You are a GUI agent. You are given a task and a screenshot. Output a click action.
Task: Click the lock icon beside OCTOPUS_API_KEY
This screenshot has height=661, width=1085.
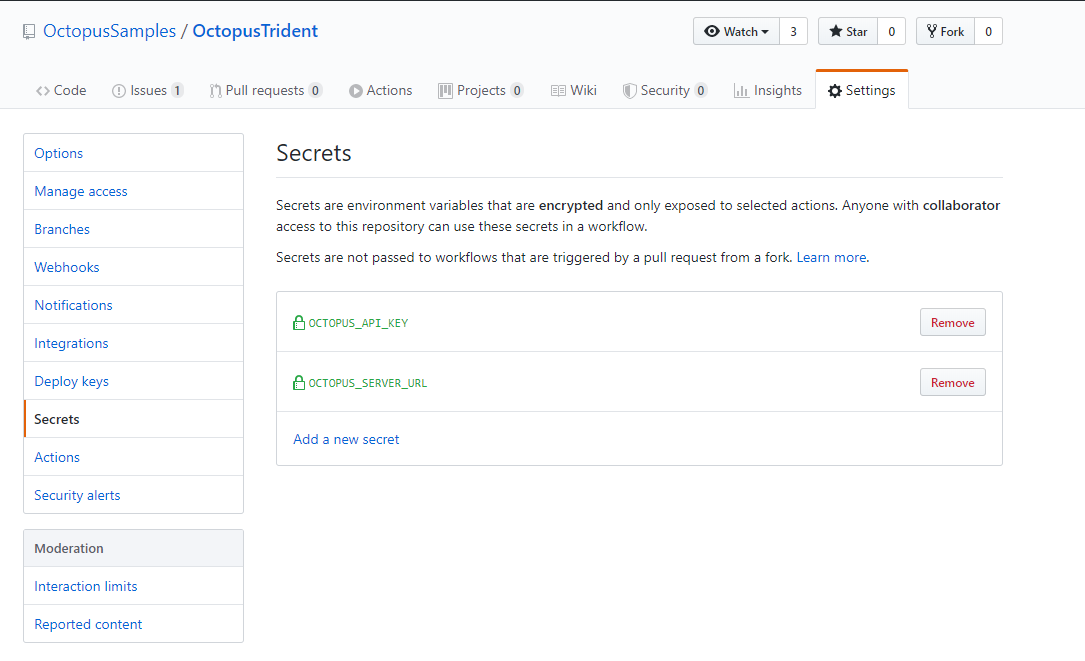click(298, 323)
